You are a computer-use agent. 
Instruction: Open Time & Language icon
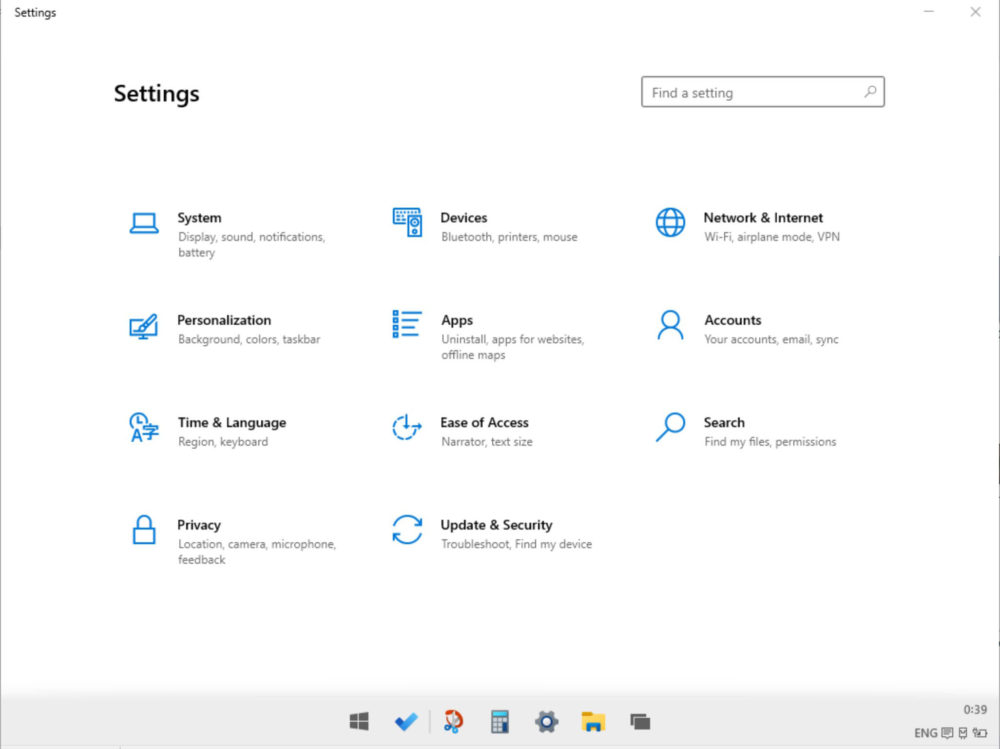coord(144,427)
